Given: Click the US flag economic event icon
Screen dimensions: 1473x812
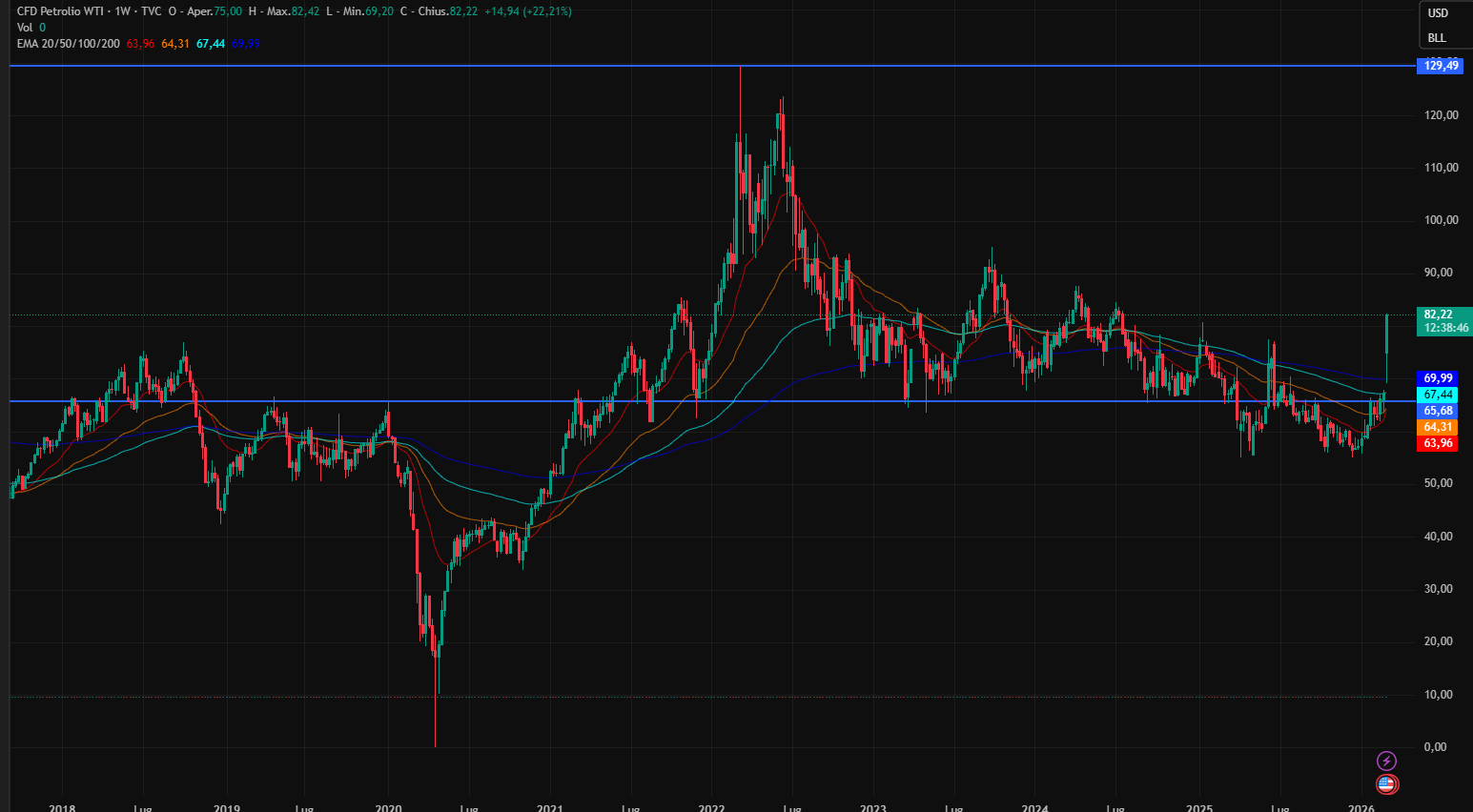Looking at the screenshot, I should (1387, 784).
